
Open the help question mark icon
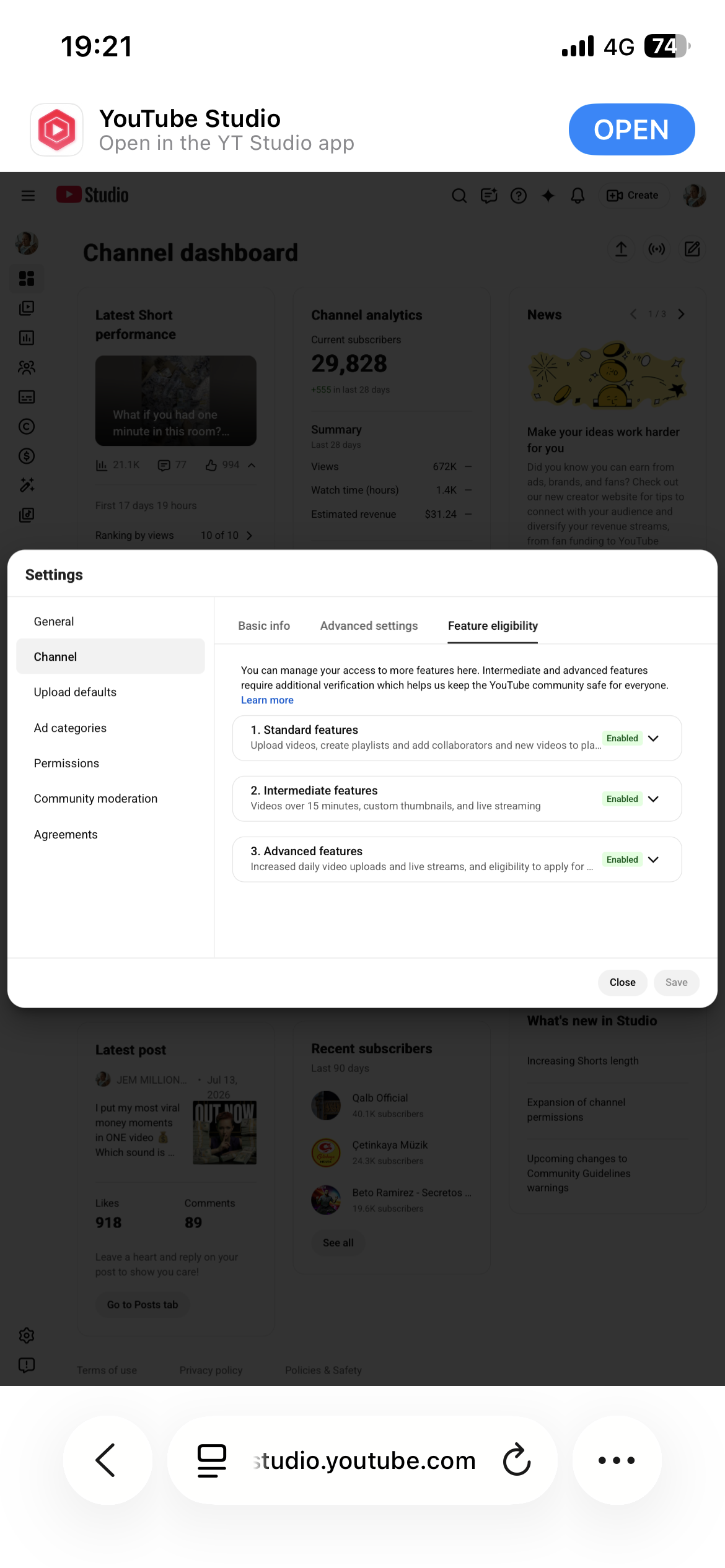click(x=519, y=196)
